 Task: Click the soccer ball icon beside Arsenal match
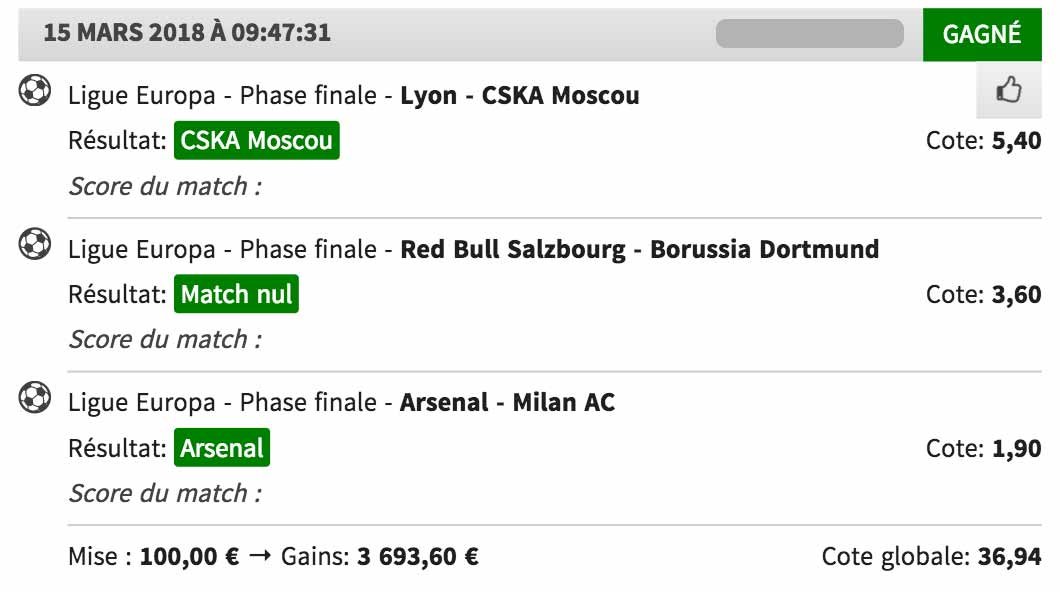click(34, 397)
